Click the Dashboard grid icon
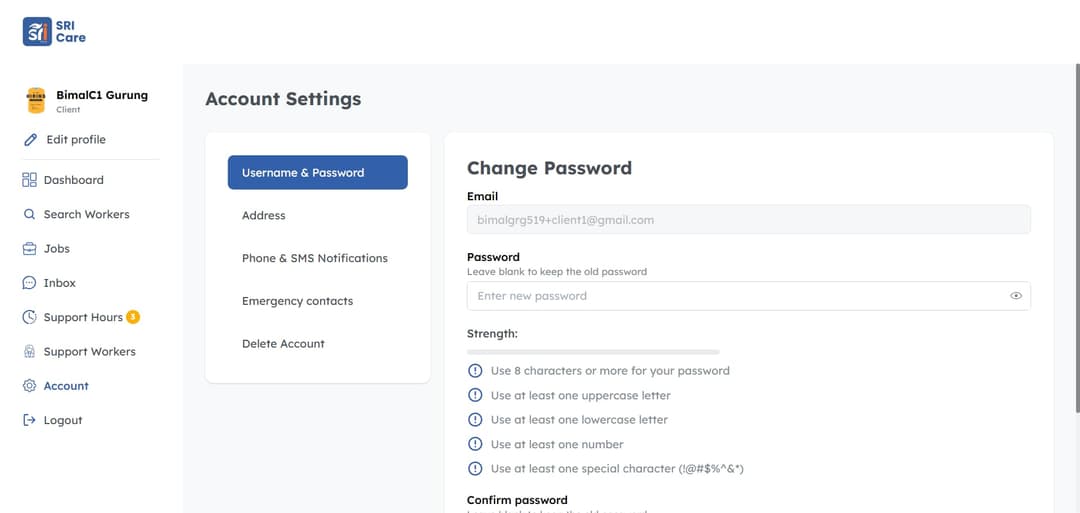The image size is (1080, 513). coord(30,180)
